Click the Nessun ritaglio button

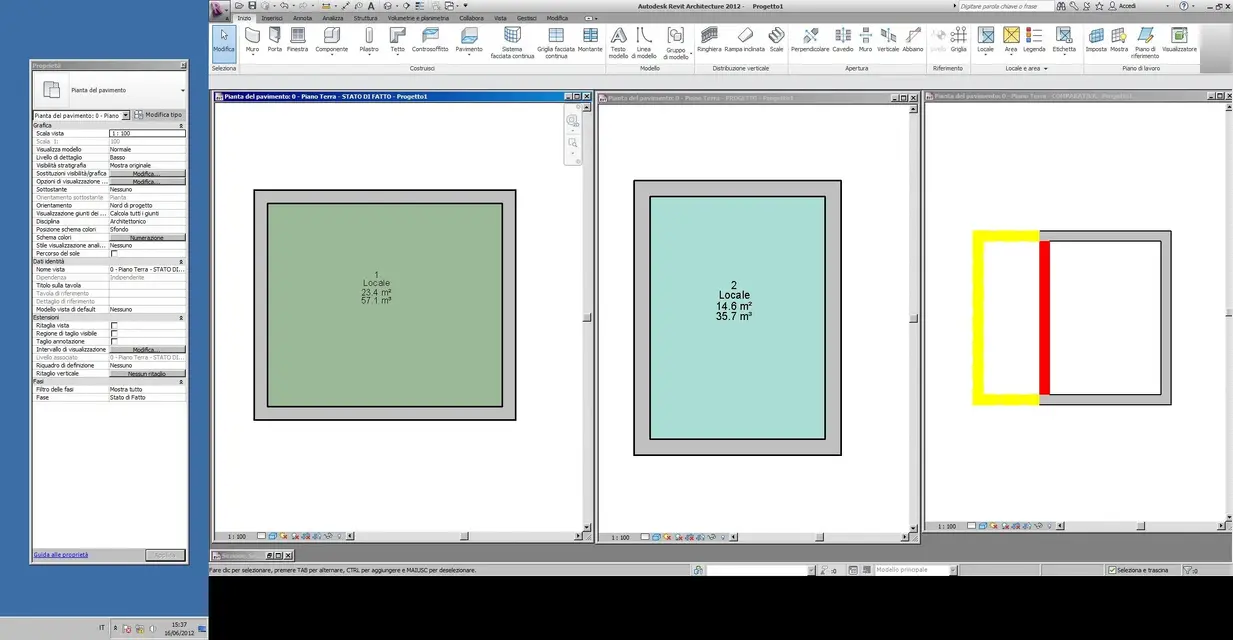point(147,374)
